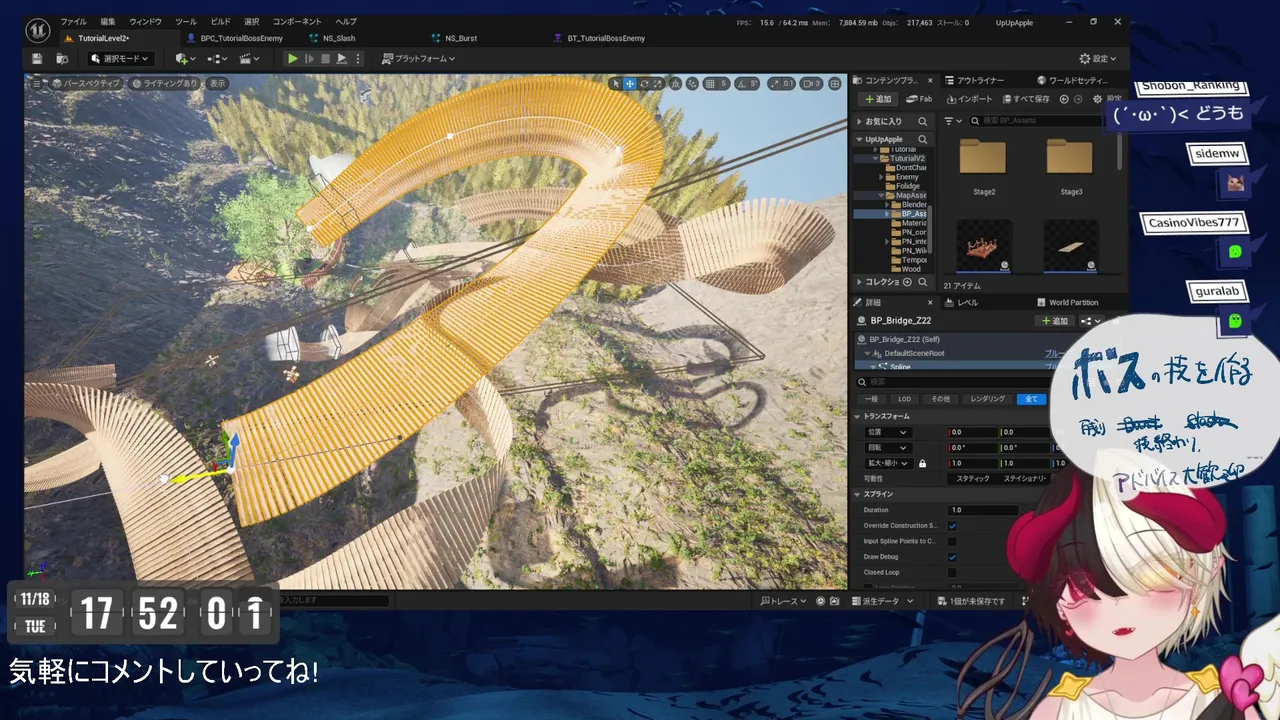Toggle the scale snap icon
Viewport: 1280px width, 720px height.
774,84
